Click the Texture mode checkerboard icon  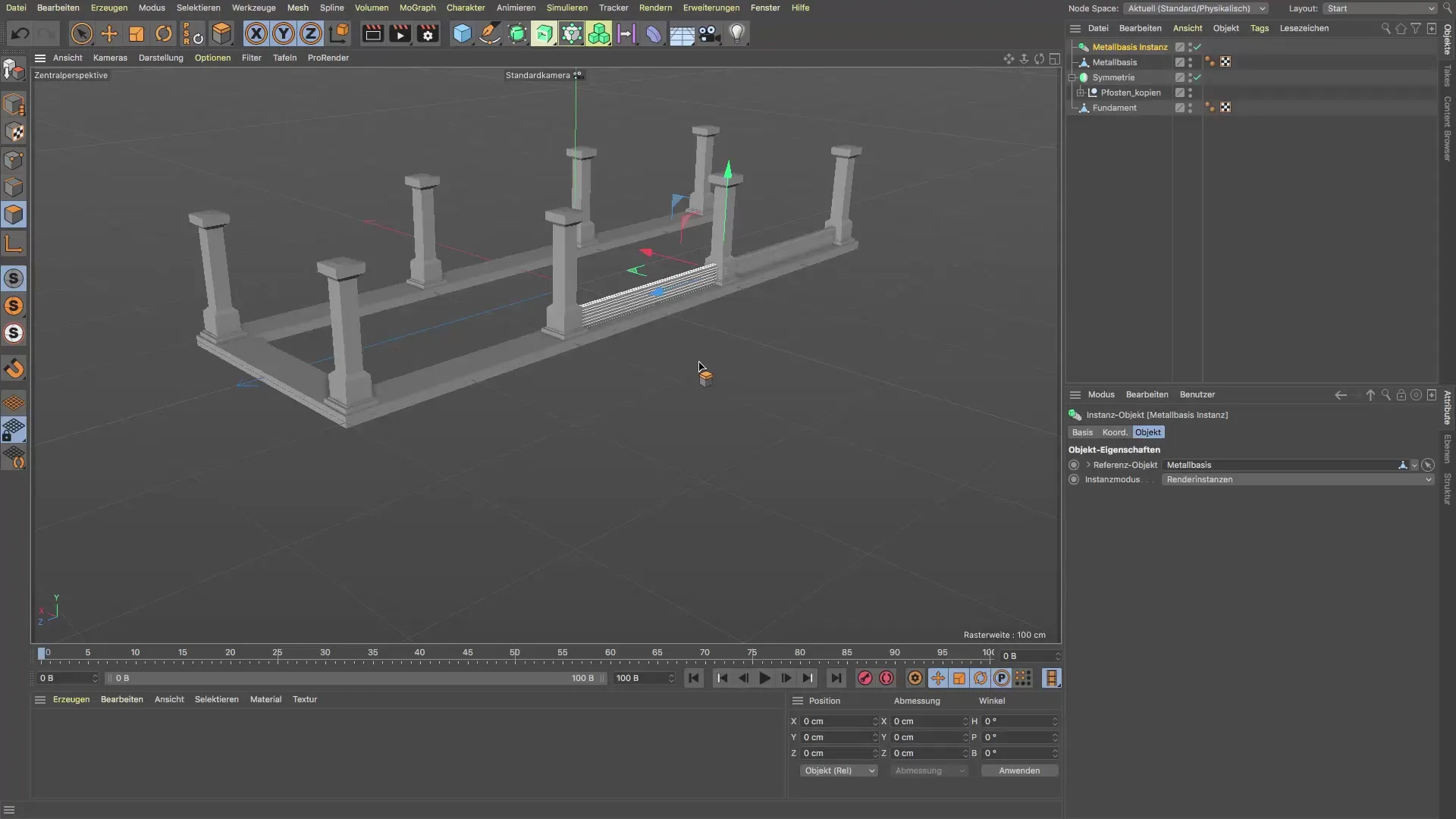point(14,132)
